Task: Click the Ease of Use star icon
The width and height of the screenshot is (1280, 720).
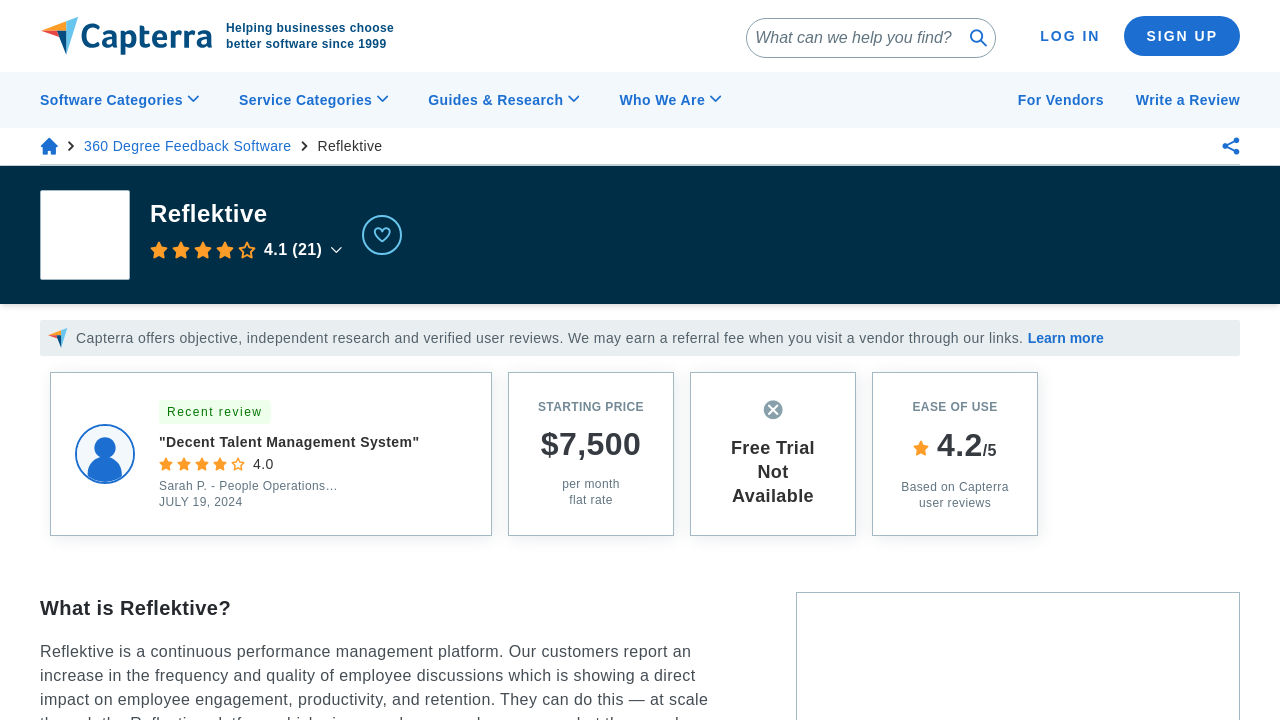Action: point(921,449)
